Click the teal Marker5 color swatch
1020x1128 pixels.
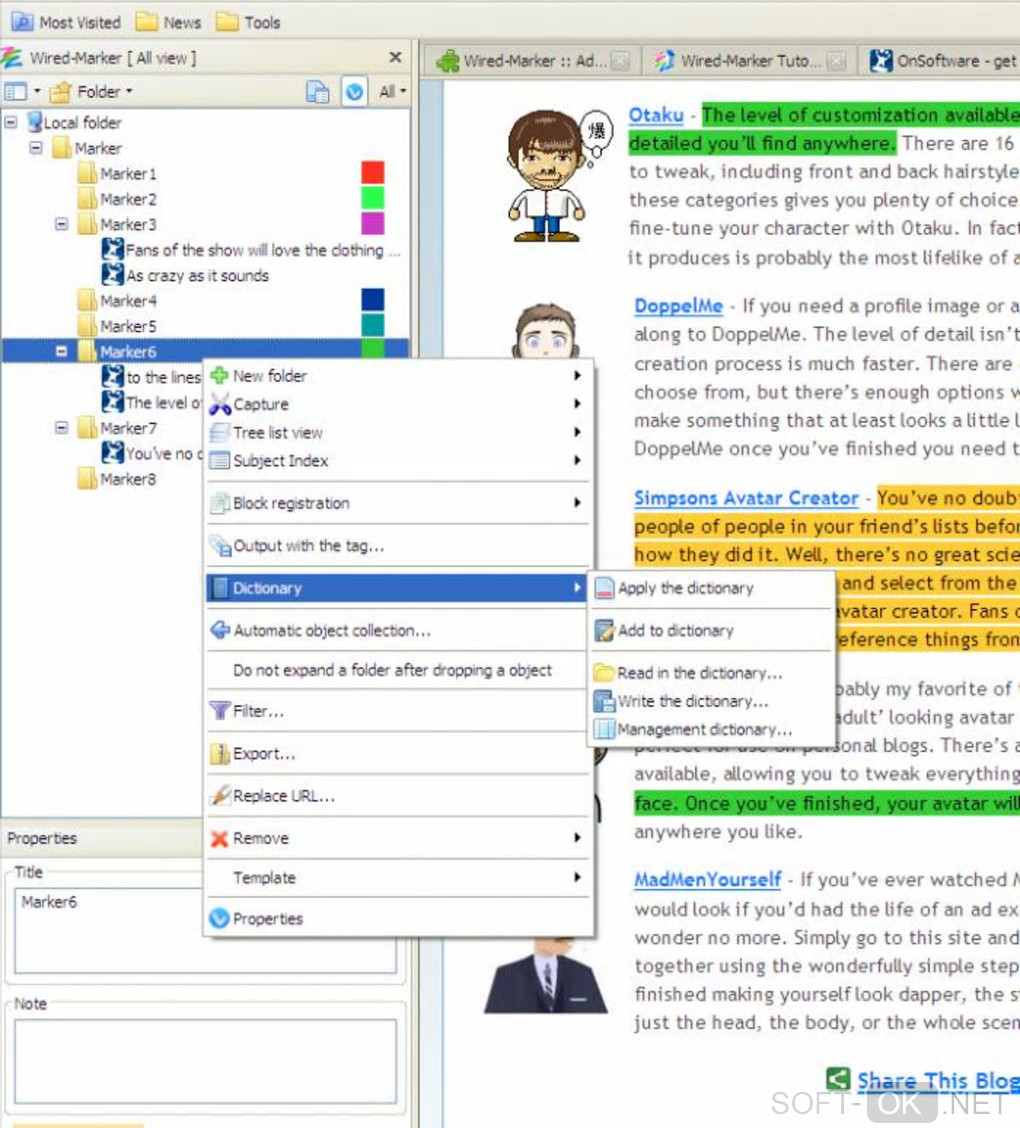373,325
